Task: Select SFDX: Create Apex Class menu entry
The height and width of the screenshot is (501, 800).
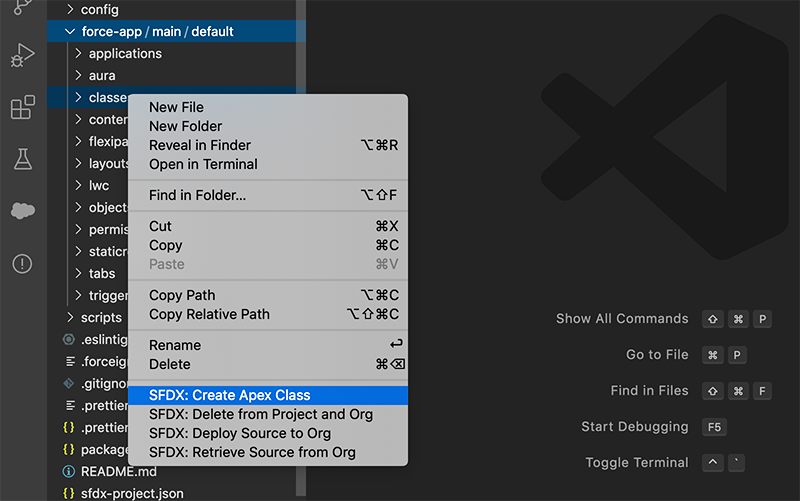Action: (x=229, y=395)
